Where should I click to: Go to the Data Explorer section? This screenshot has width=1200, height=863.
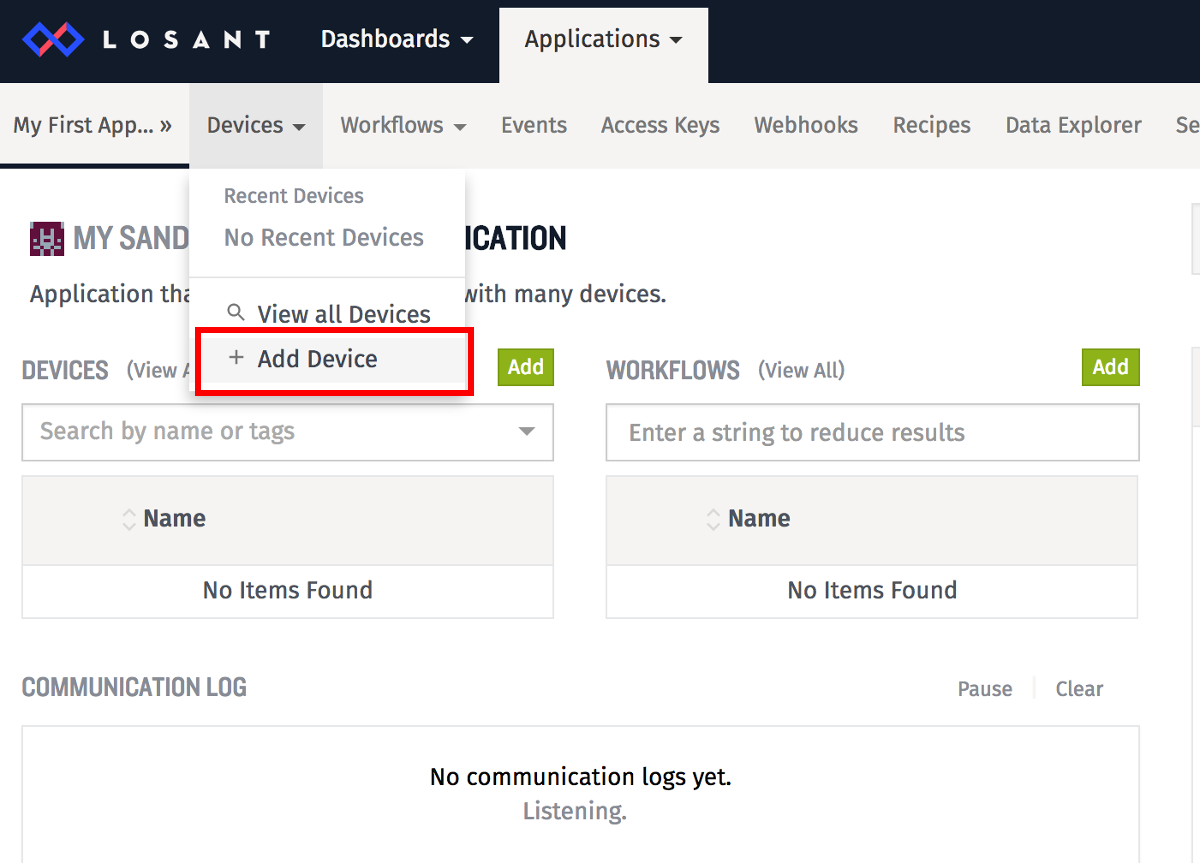pos(1073,125)
